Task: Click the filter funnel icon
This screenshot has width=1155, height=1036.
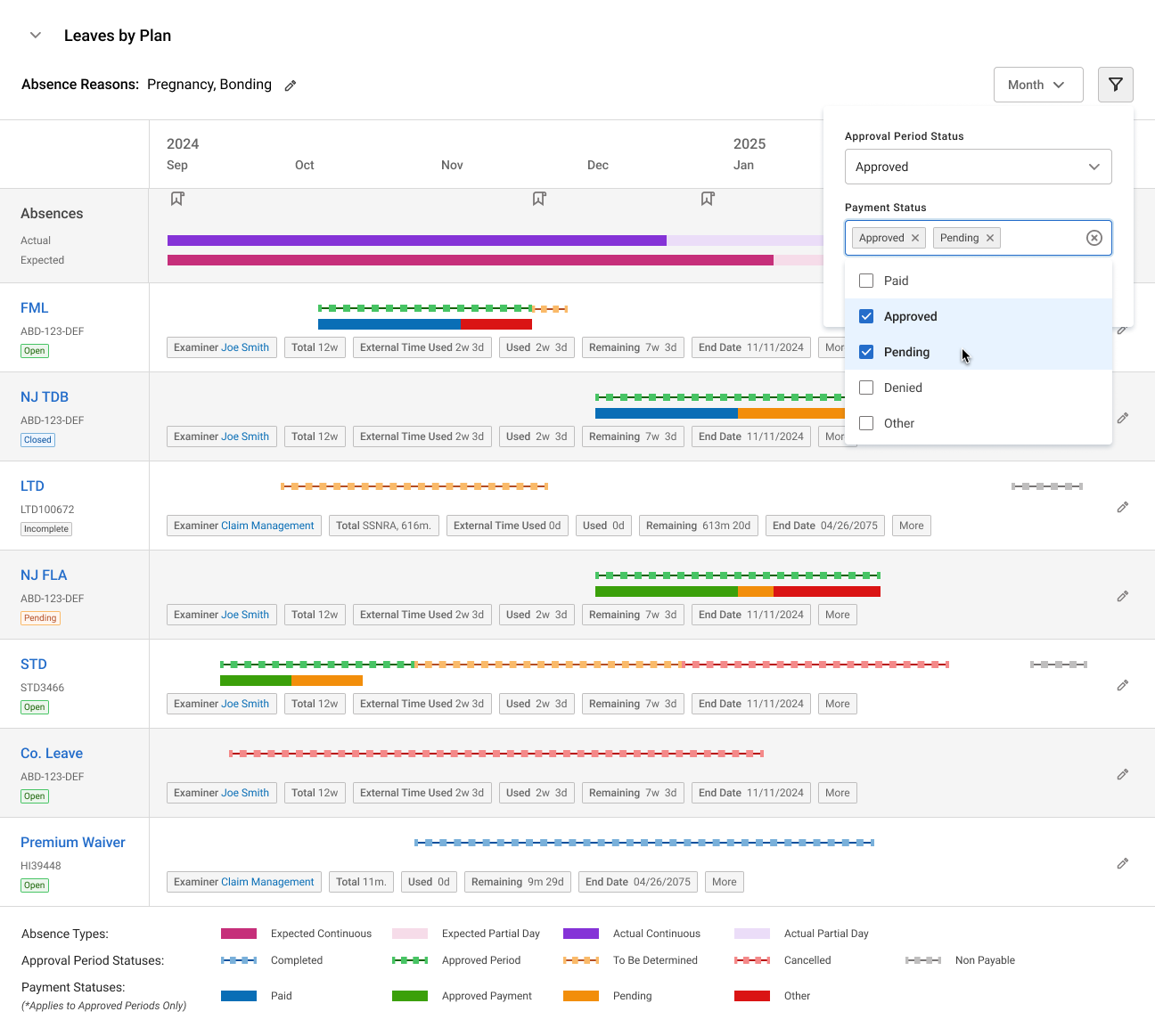Action: (1115, 85)
